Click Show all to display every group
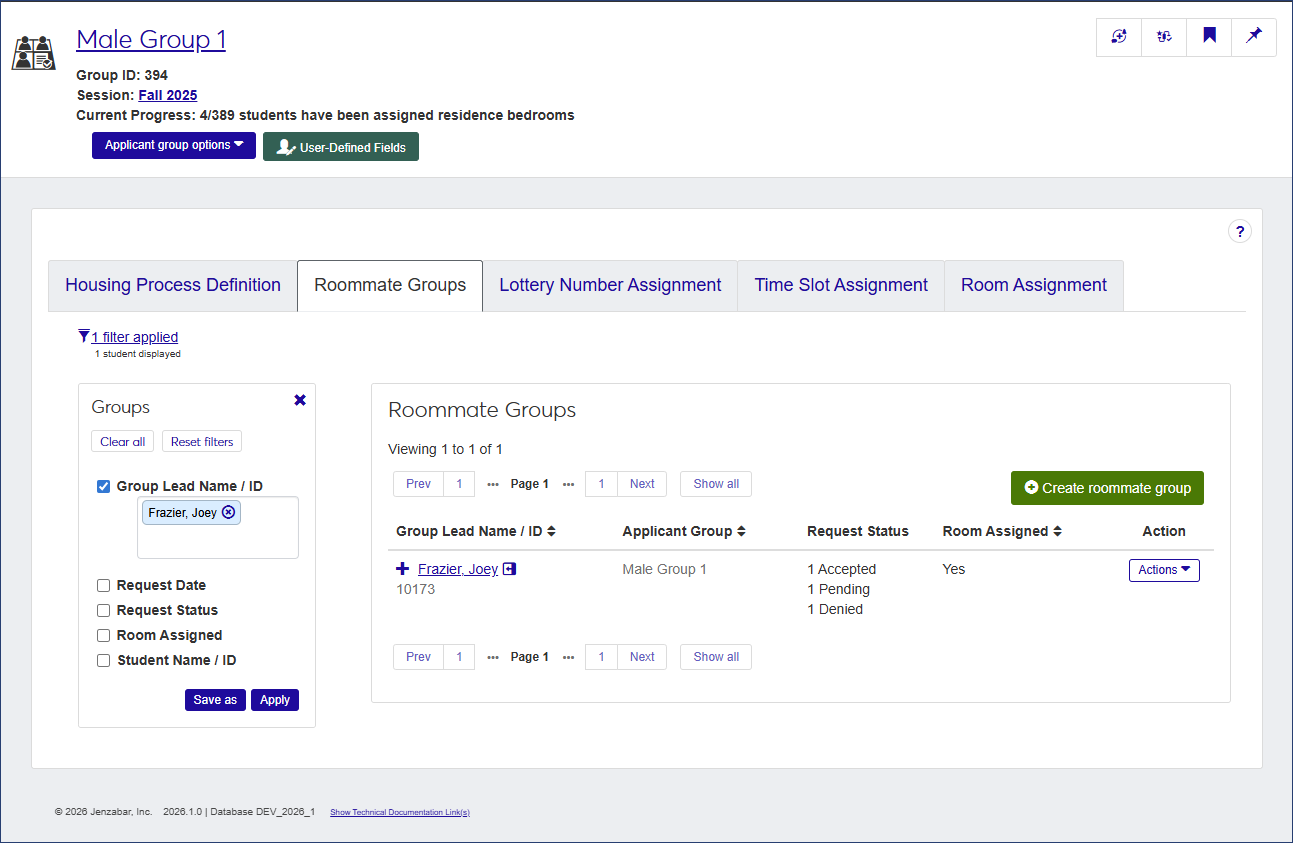The height and width of the screenshot is (843, 1293). 715,484
